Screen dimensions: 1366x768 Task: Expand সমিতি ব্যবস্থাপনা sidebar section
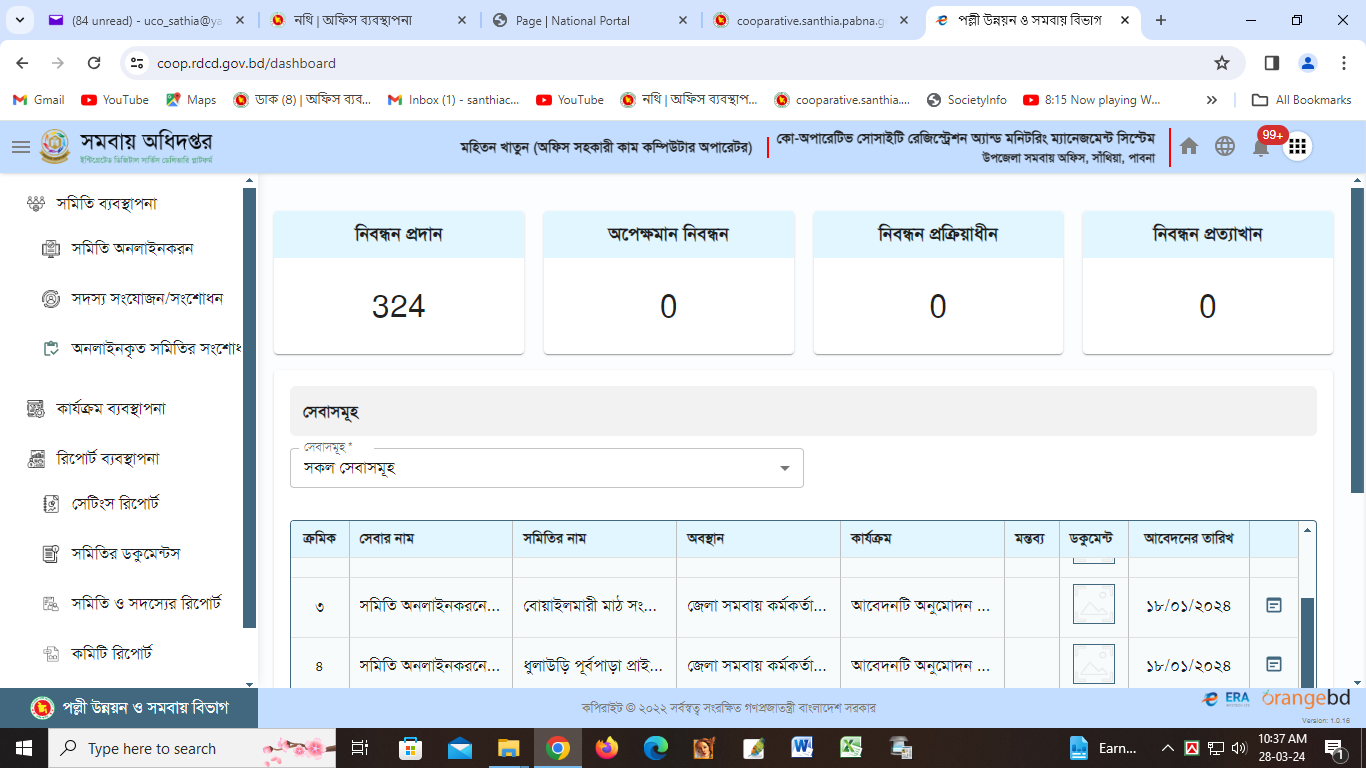coord(106,203)
